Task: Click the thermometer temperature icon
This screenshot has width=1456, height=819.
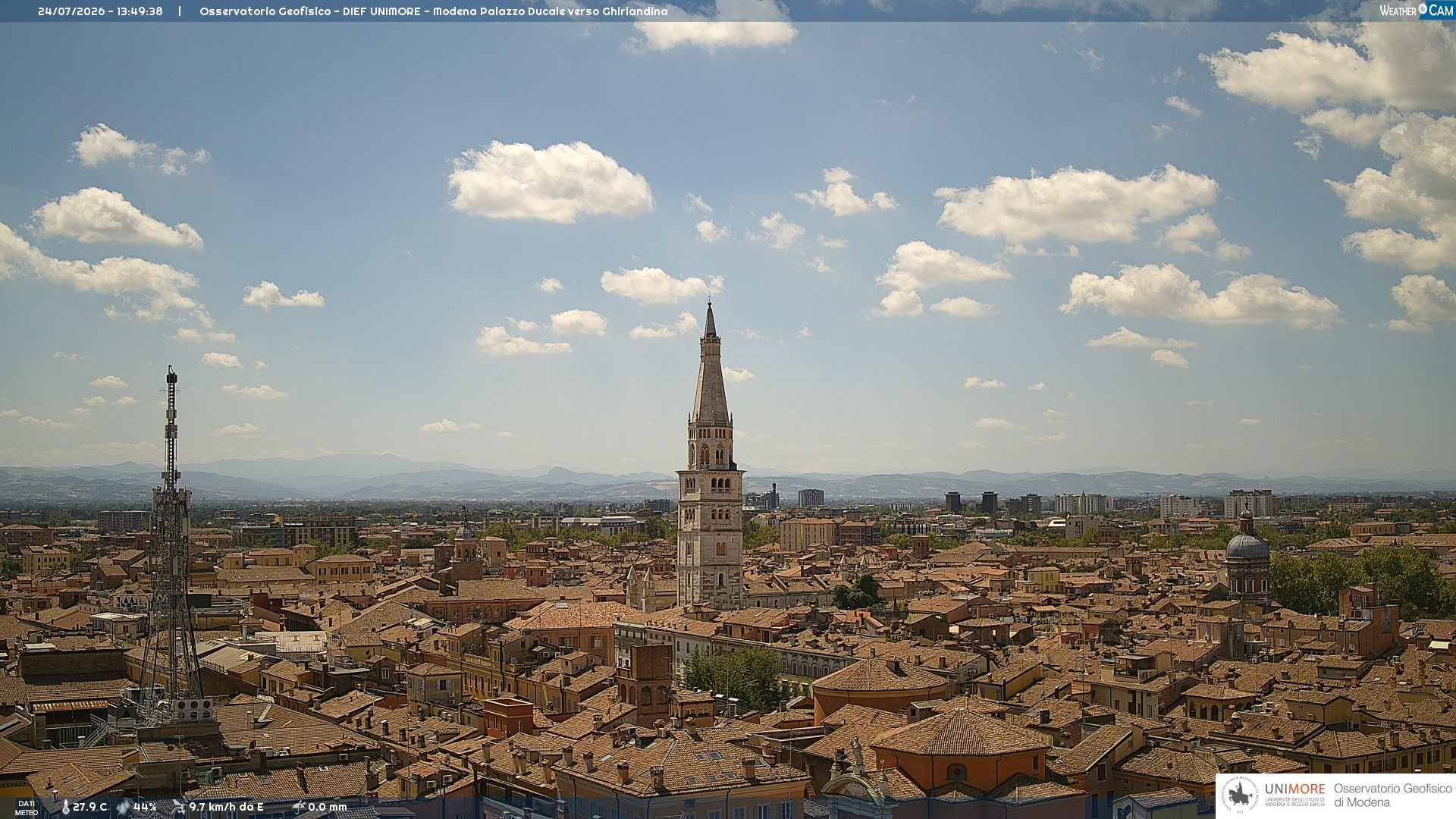Action: coord(65,808)
